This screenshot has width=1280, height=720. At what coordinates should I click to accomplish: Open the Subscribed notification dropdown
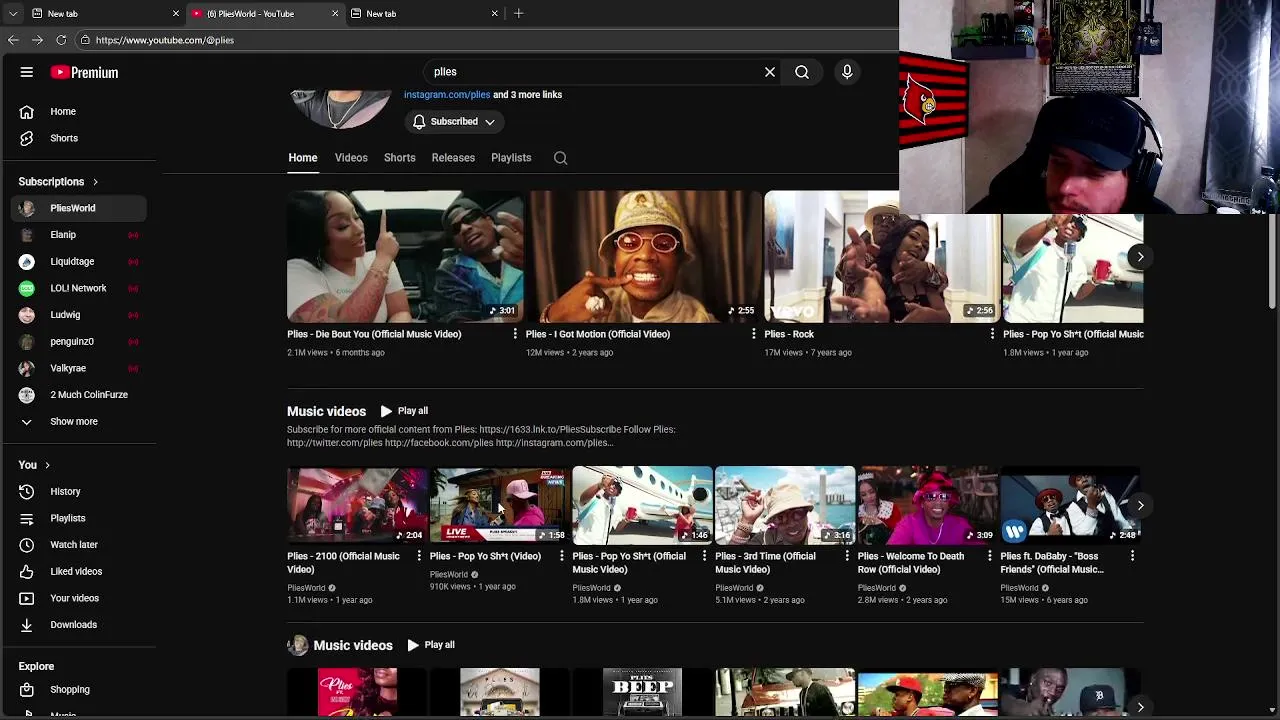pos(455,122)
